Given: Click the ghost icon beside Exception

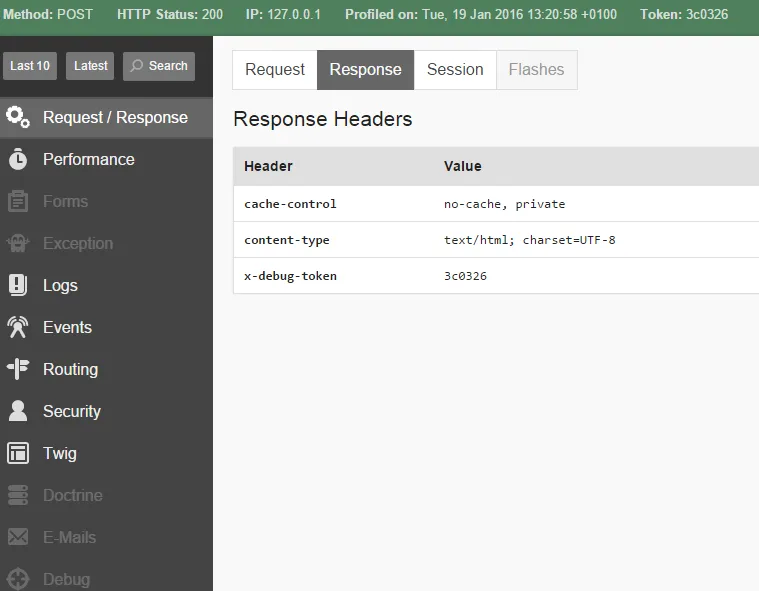Looking at the screenshot, I should tap(18, 243).
